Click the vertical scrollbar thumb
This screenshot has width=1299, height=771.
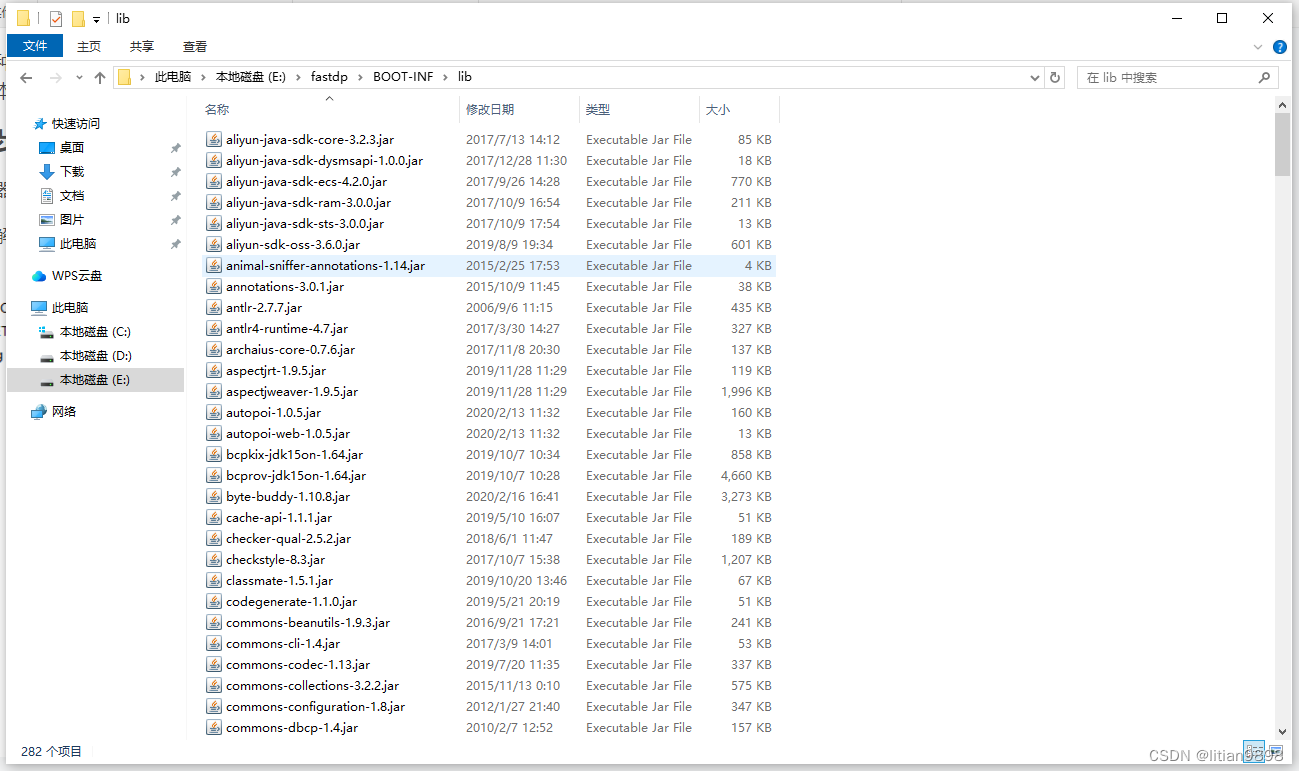[x=1282, y=144]
